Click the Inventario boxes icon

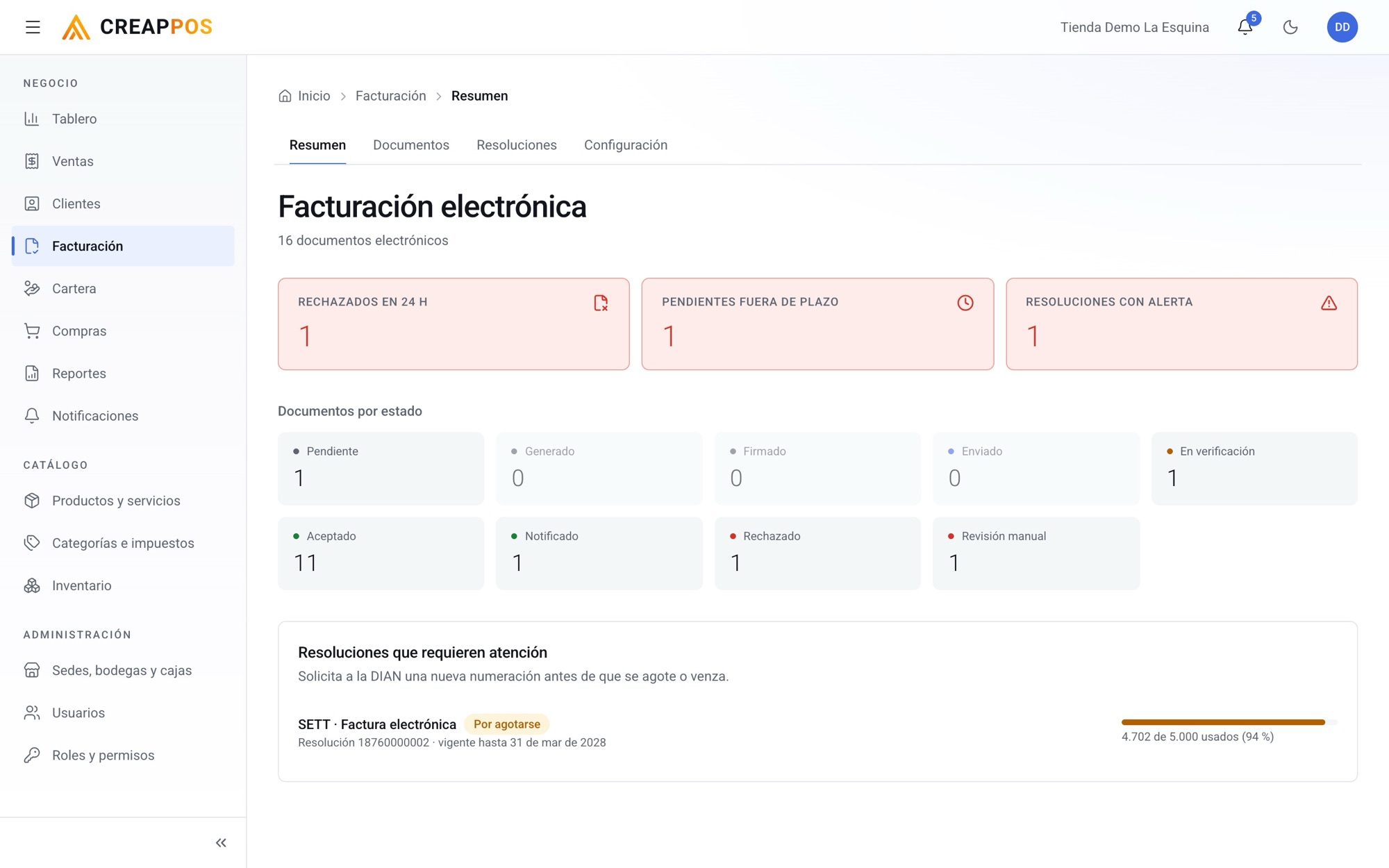coord(32,585)
